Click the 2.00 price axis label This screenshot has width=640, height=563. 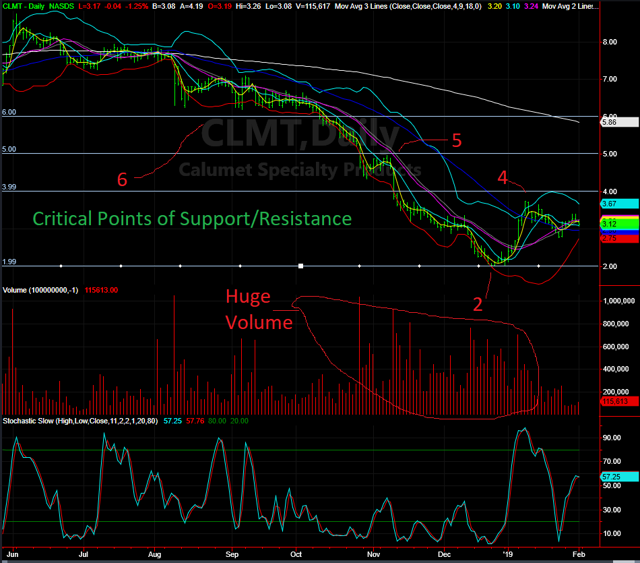click(x=610, y=266)
